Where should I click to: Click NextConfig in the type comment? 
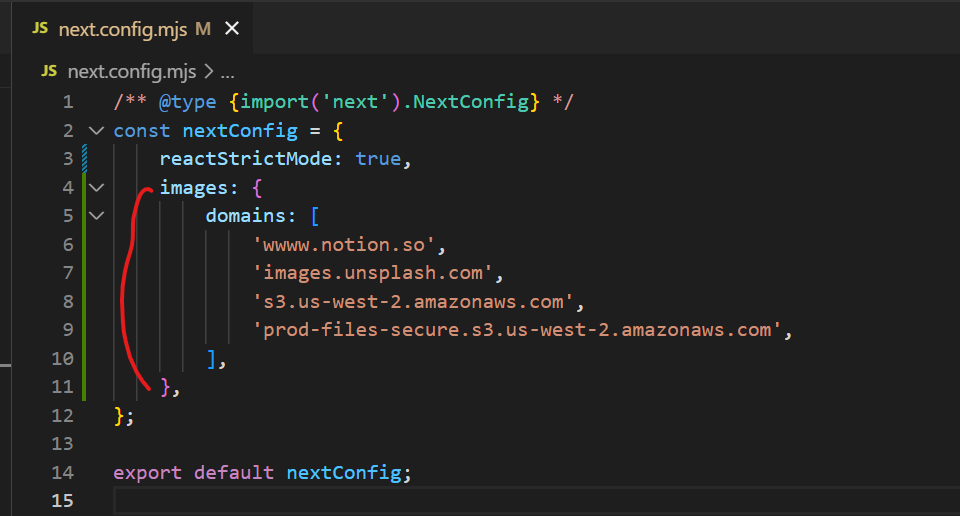click(x=471, y=102)
